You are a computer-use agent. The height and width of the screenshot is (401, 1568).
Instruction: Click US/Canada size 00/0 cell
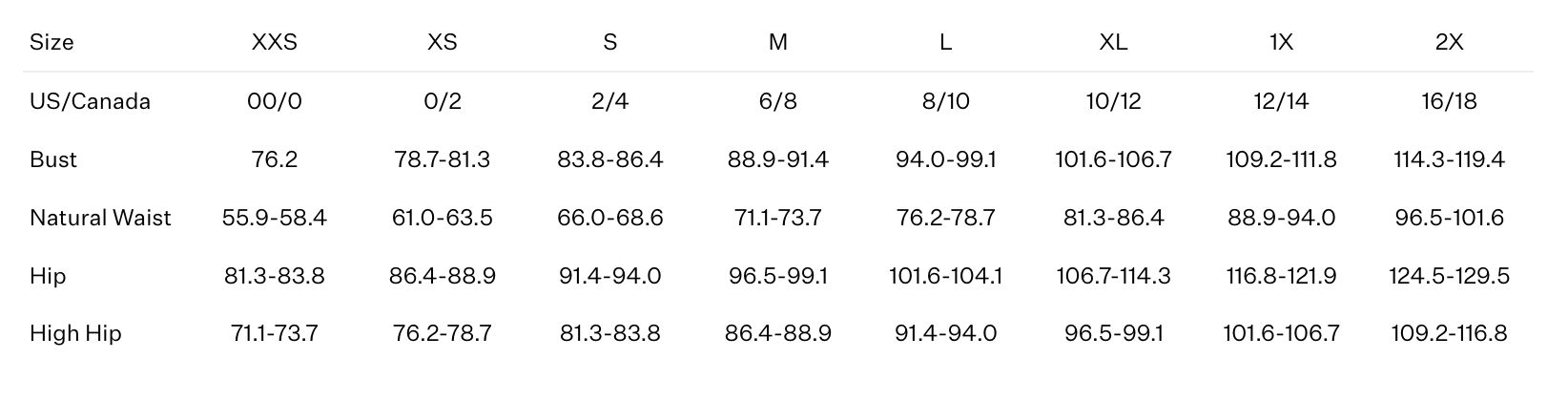pos(275,102)
